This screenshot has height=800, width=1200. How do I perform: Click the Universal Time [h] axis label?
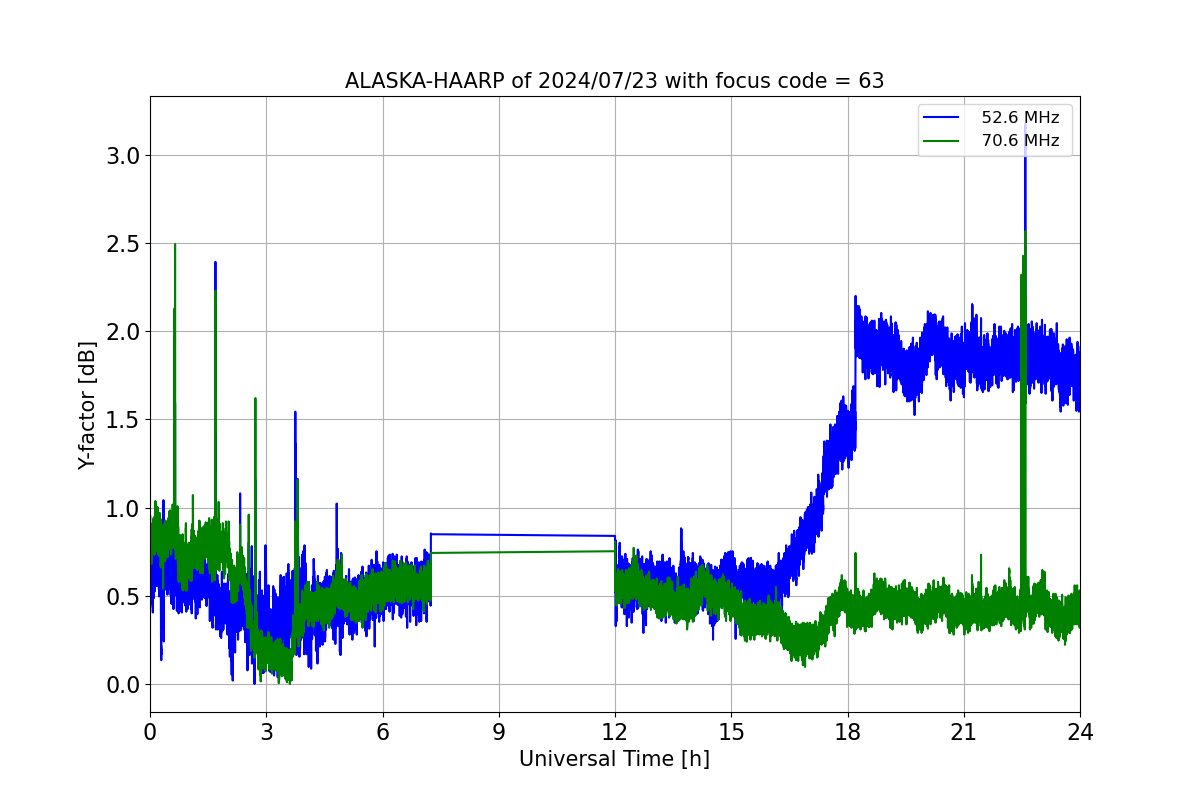click(x=614, y=759)
